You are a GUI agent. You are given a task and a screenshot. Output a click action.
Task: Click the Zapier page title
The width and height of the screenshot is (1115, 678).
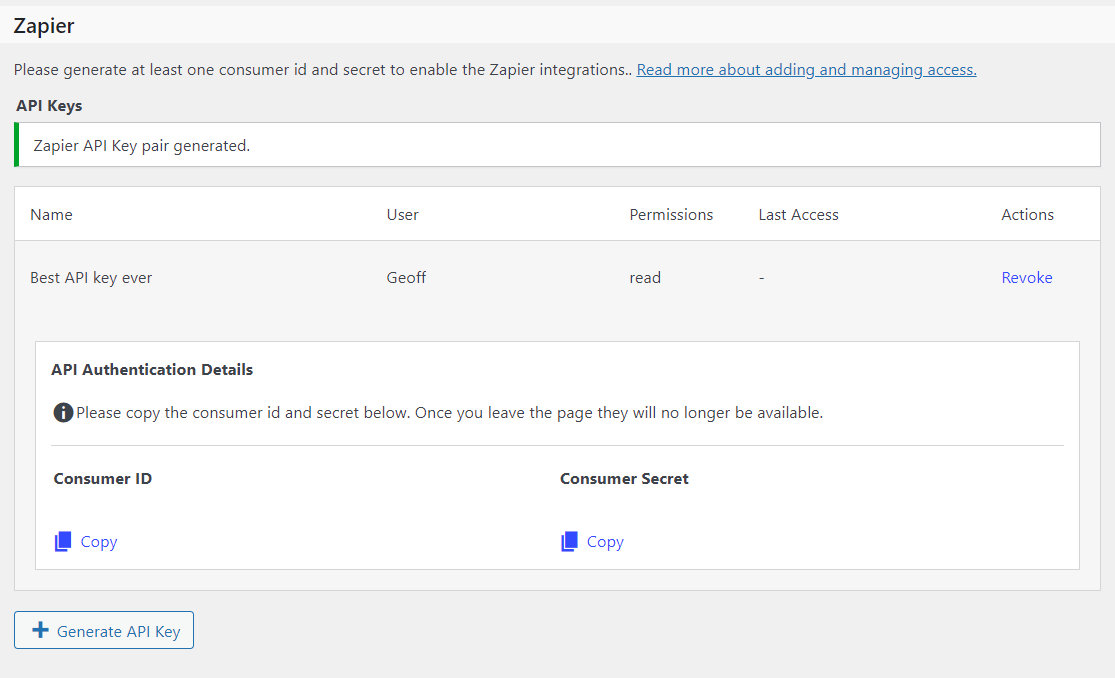pyautogui.click(x=42, y=25)
